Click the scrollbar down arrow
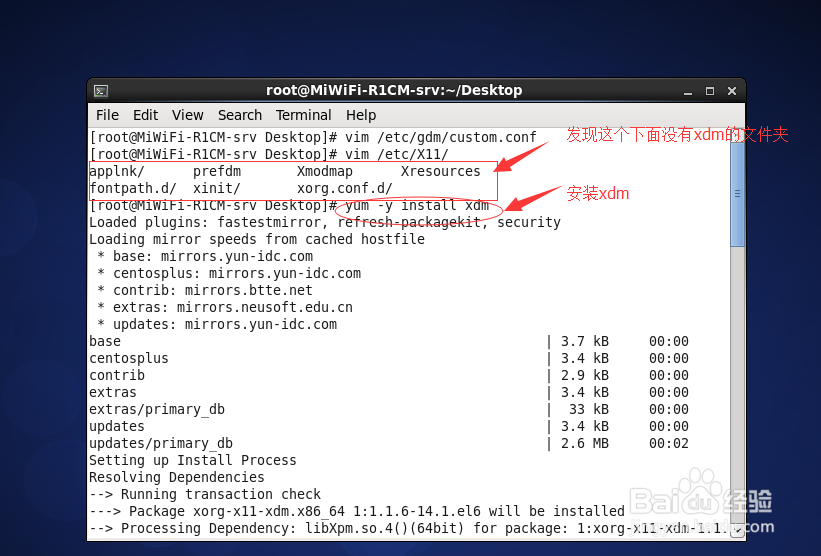The image size is (821, 556). (737, 531)
